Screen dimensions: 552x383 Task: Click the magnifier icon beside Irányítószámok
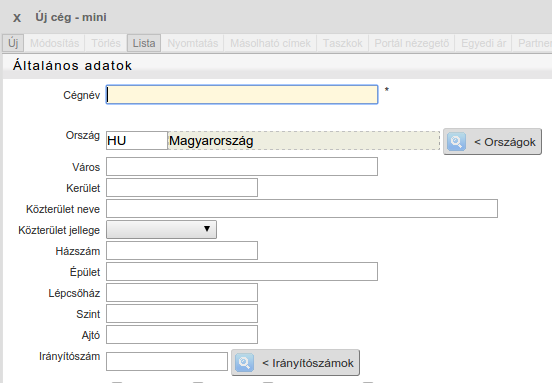(244, 363)
